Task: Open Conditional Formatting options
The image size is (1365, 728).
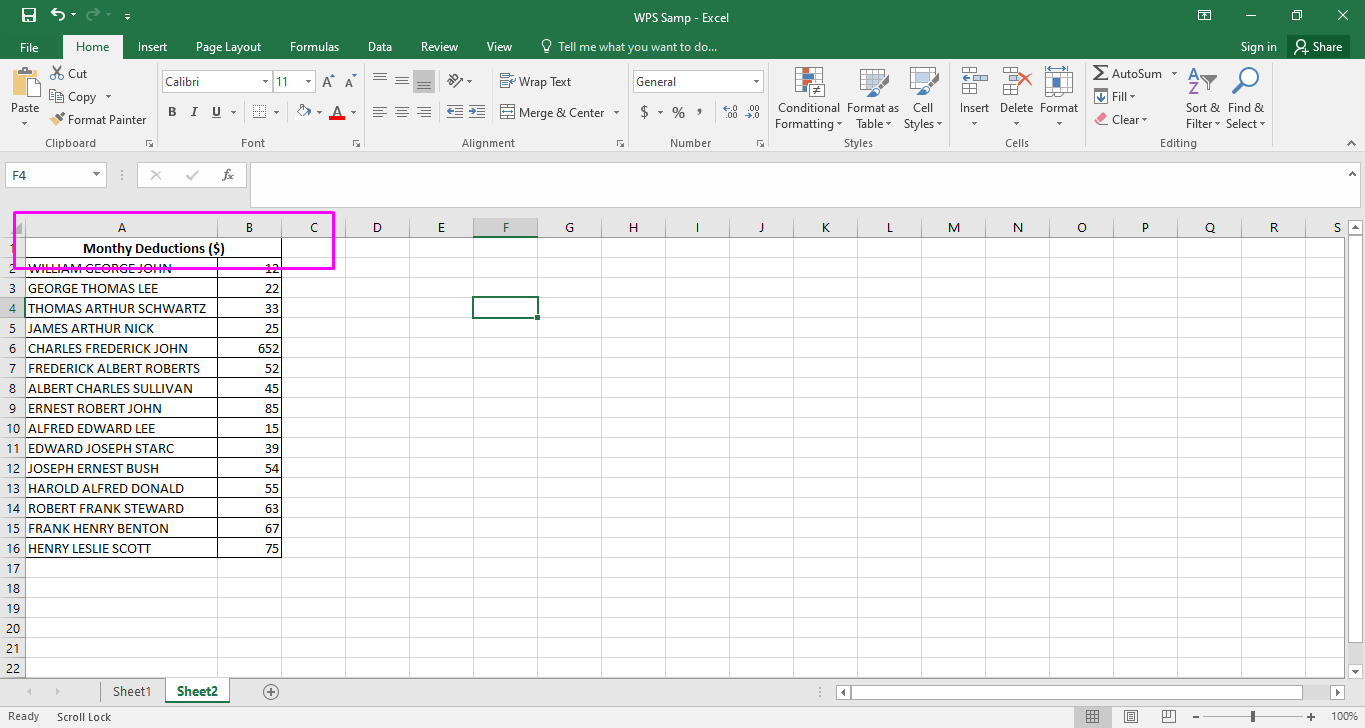Action: [x=807, y=98]
